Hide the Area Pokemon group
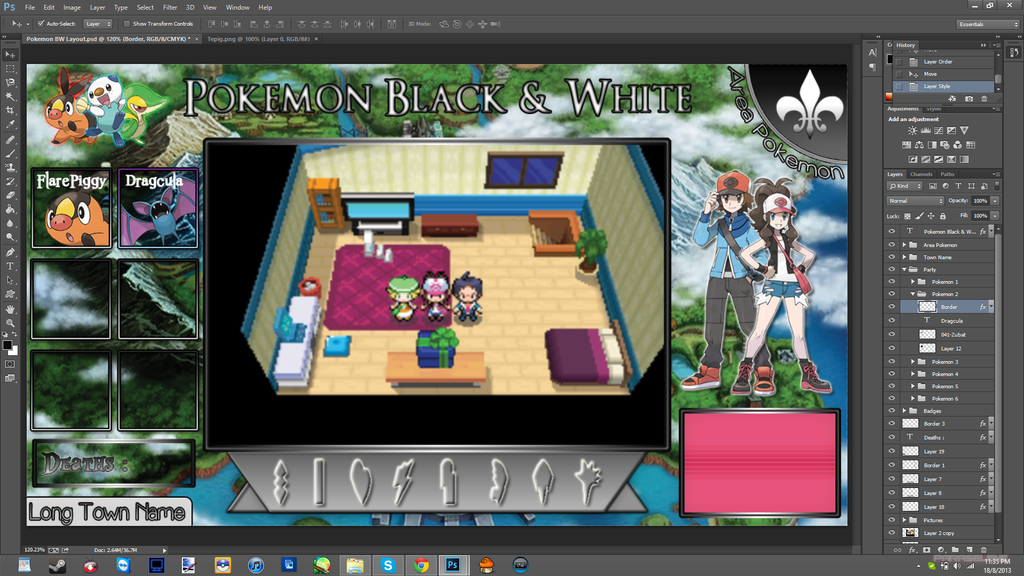1024x576 pixels. click(x=891, y=244)
